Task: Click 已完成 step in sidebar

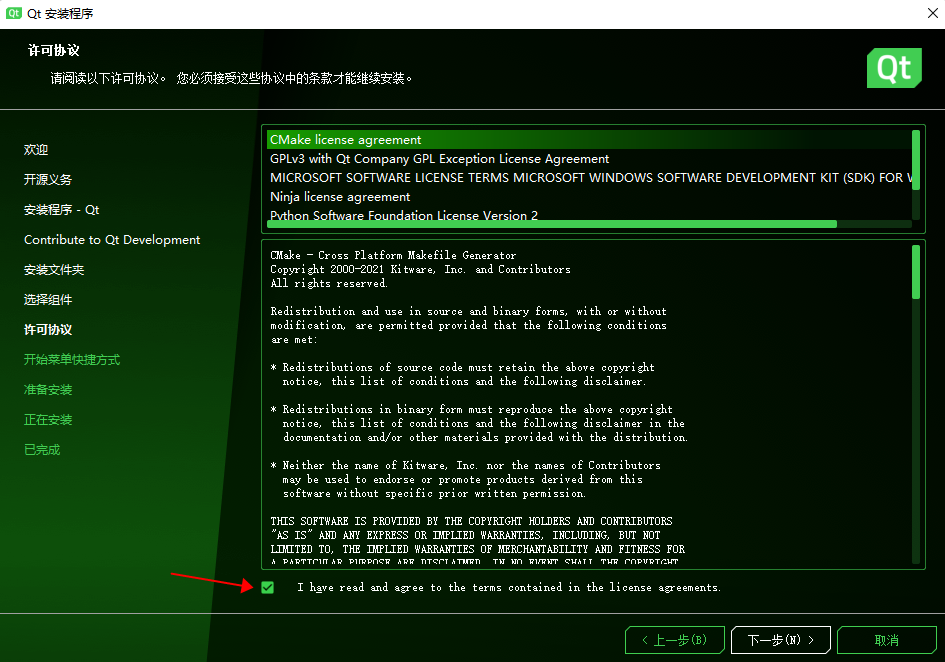Action: 42,450
